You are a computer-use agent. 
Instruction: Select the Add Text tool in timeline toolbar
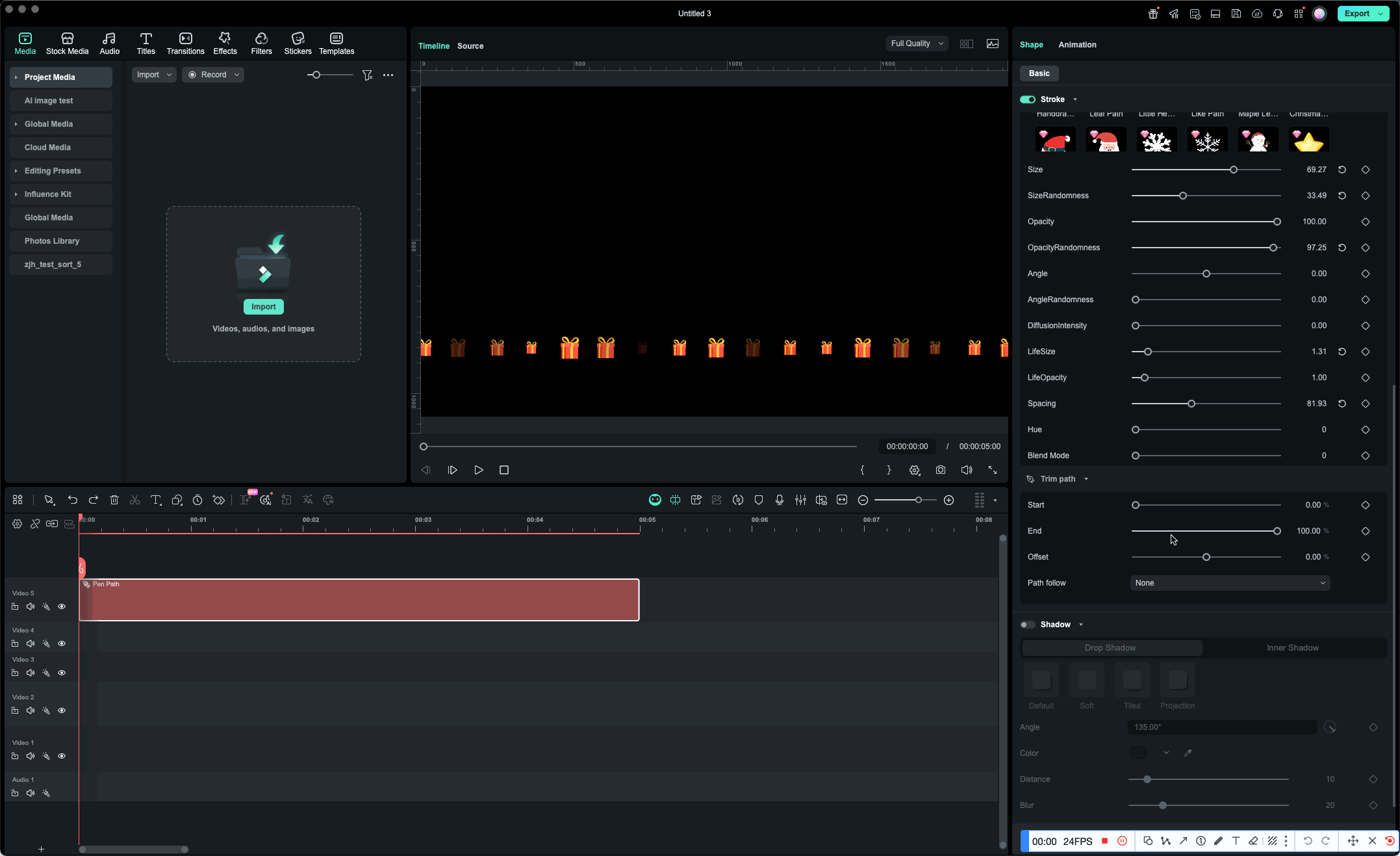pos(156,500)
